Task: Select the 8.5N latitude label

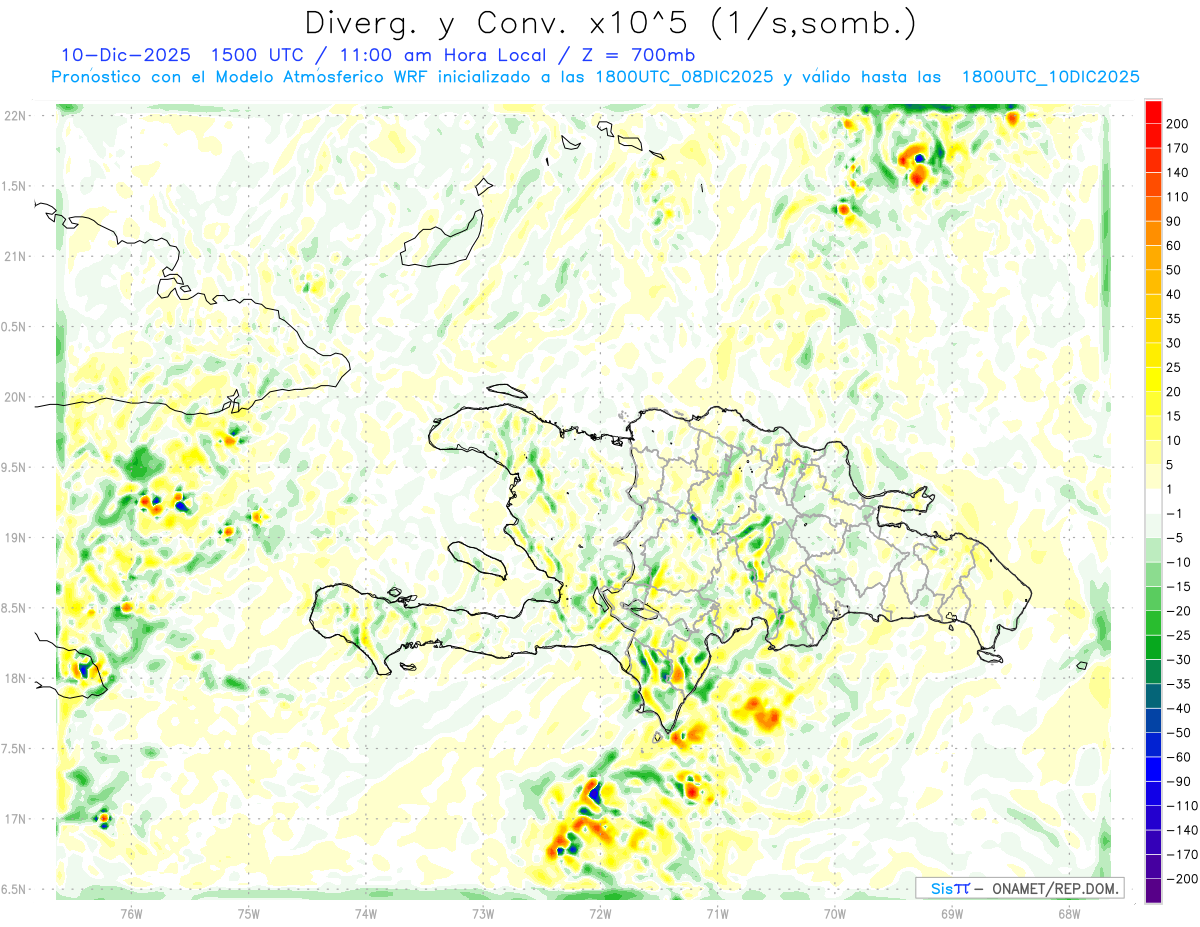Action: [14, 608]
